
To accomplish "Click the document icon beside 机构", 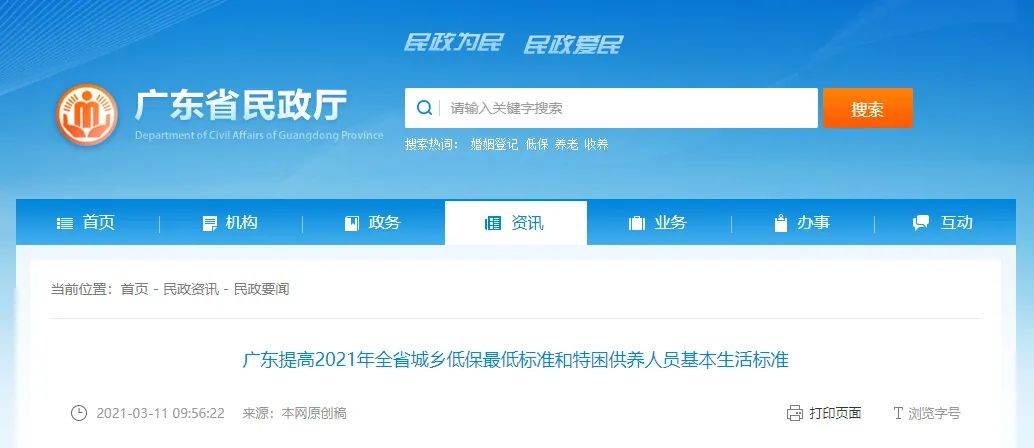I will click(210, 224).
